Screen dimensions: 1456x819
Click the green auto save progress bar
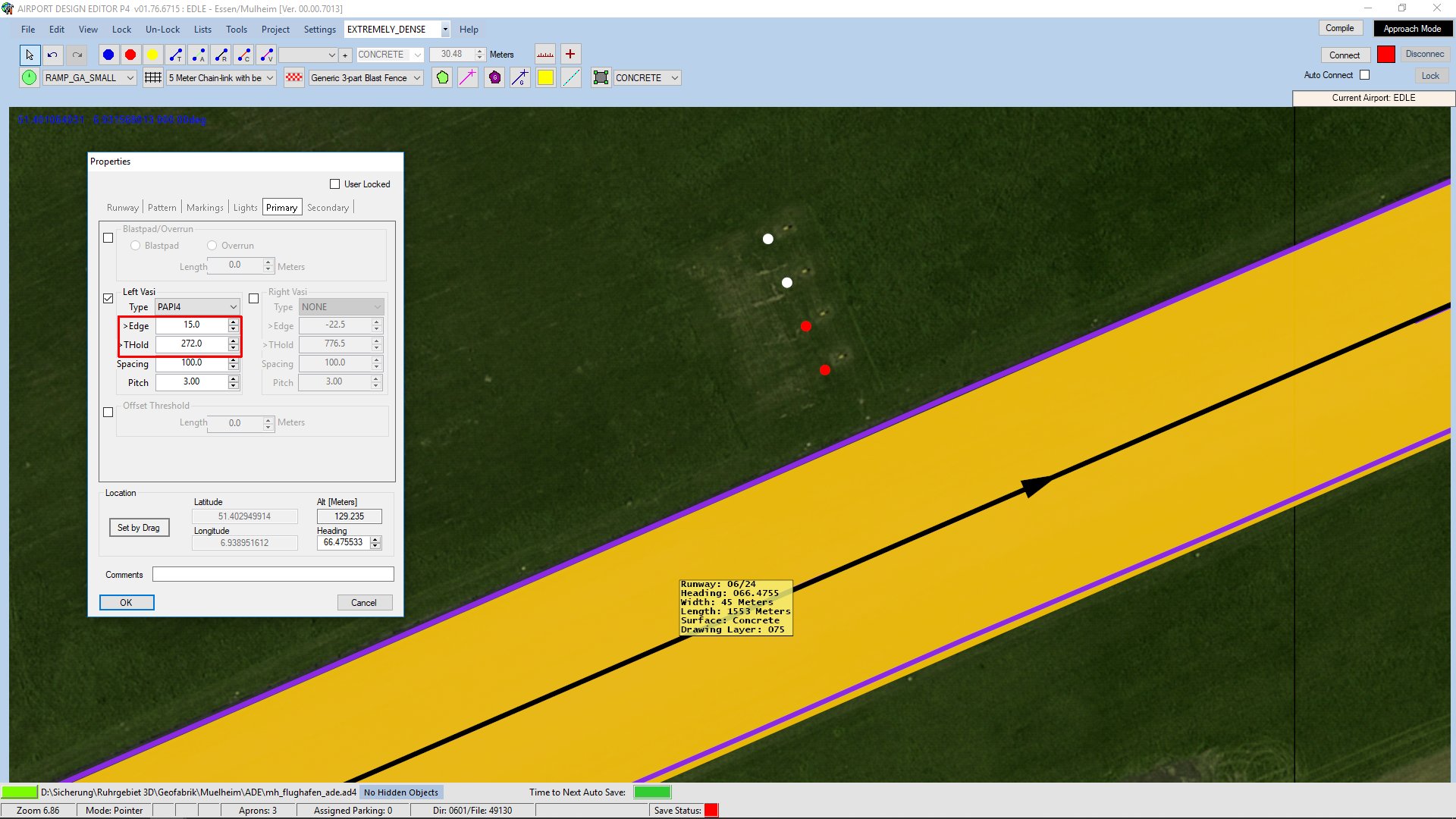click(x=652, y=792)
